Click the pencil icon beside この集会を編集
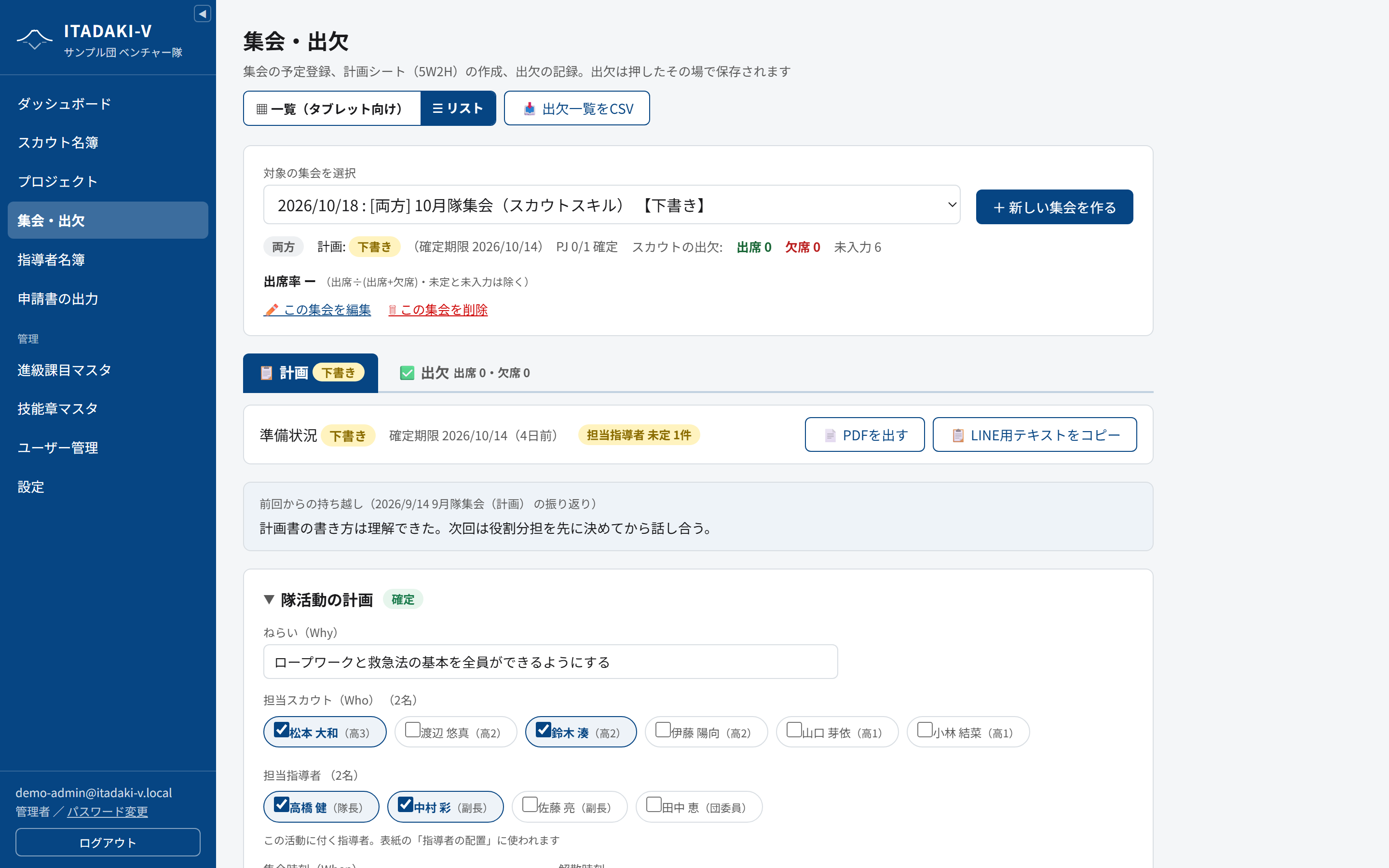 272,310
